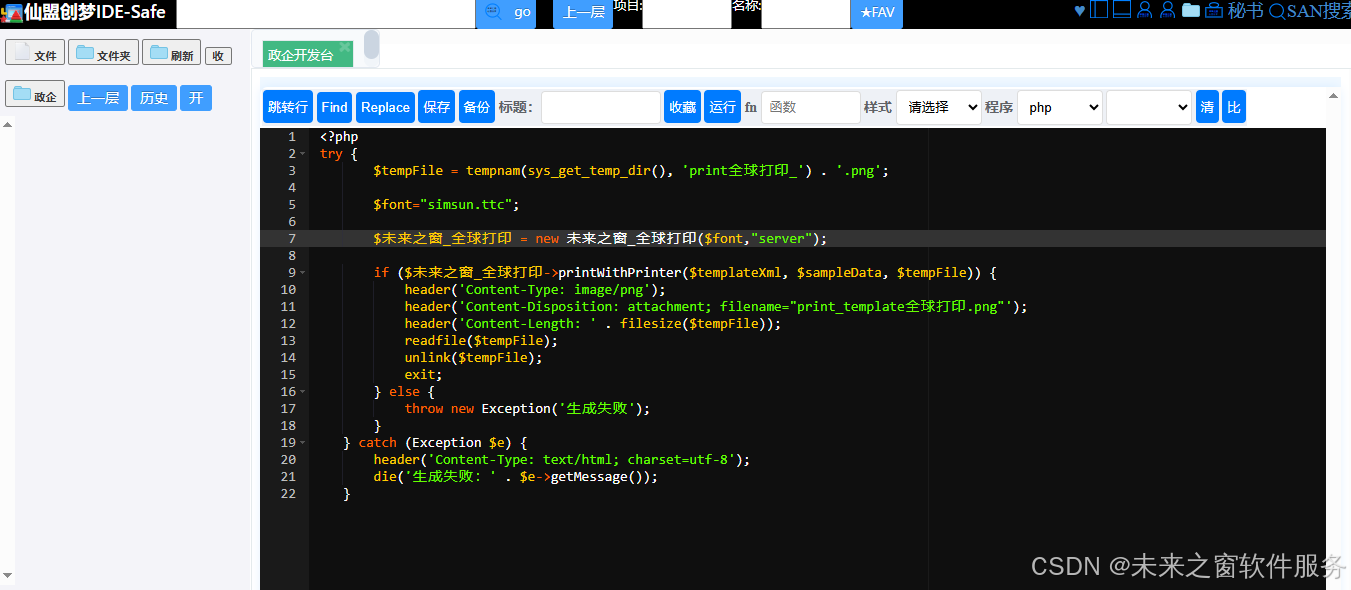This screenshot has width=1351, height=590.
Task: Click the tab bar scroll handle
Action: [x=372, y=45]
